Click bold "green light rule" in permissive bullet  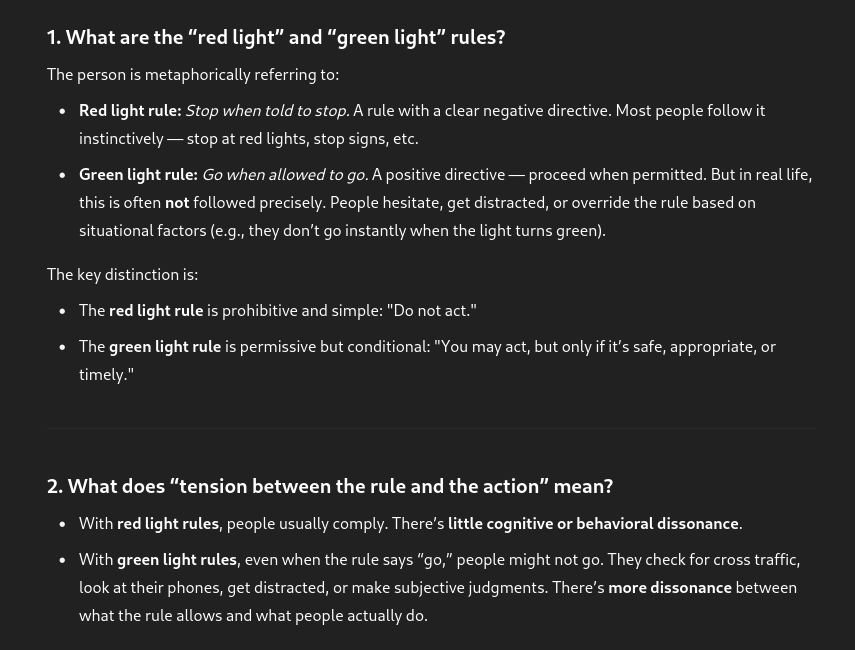pyautogui.click(x=165, y=347)
